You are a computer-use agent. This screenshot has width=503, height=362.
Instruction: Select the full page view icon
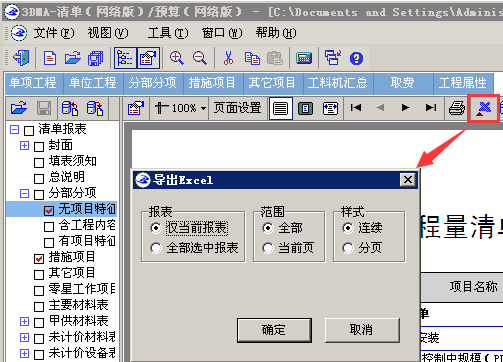click(305, 108)
